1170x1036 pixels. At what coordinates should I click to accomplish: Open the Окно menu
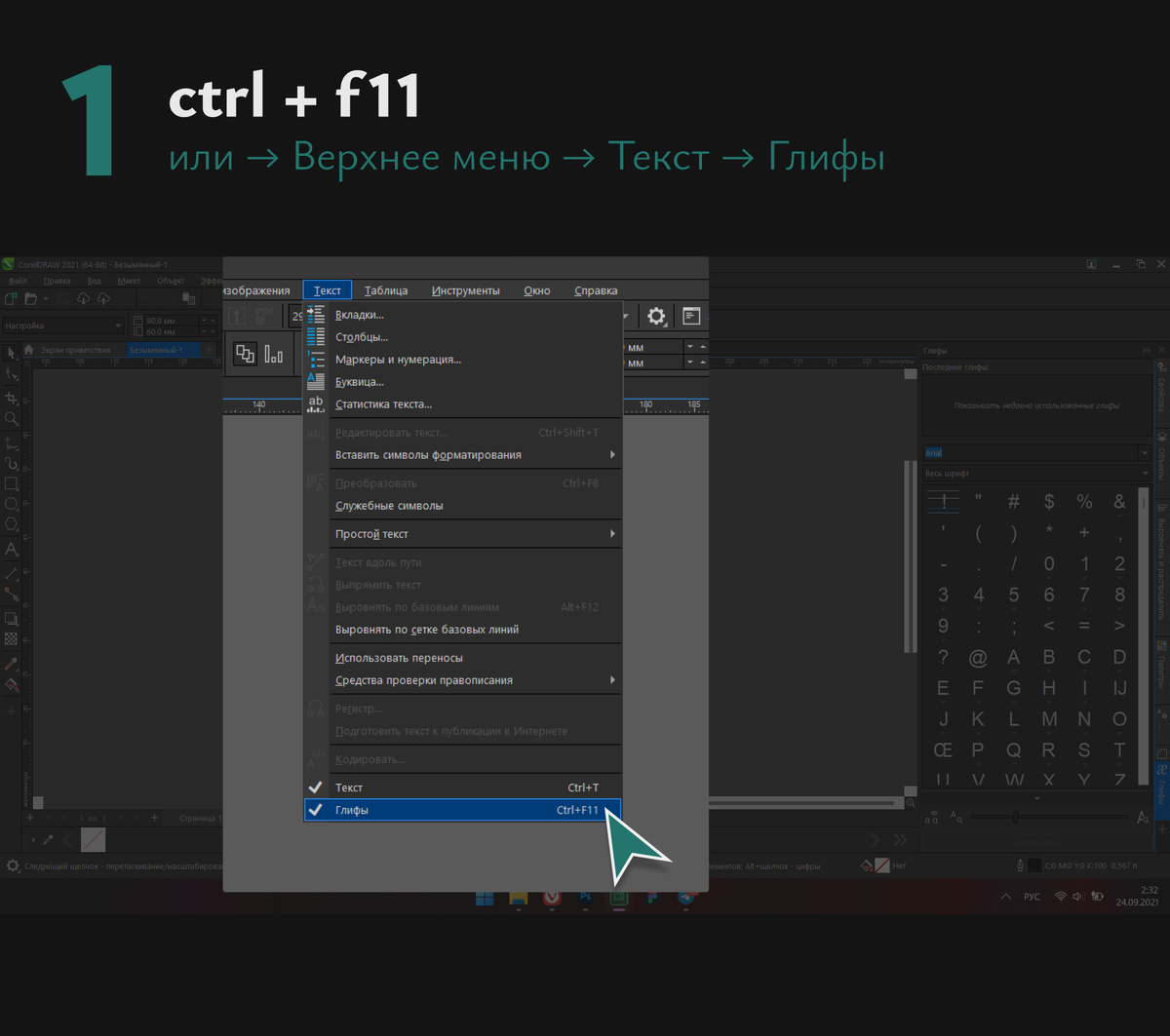[537, 290]
